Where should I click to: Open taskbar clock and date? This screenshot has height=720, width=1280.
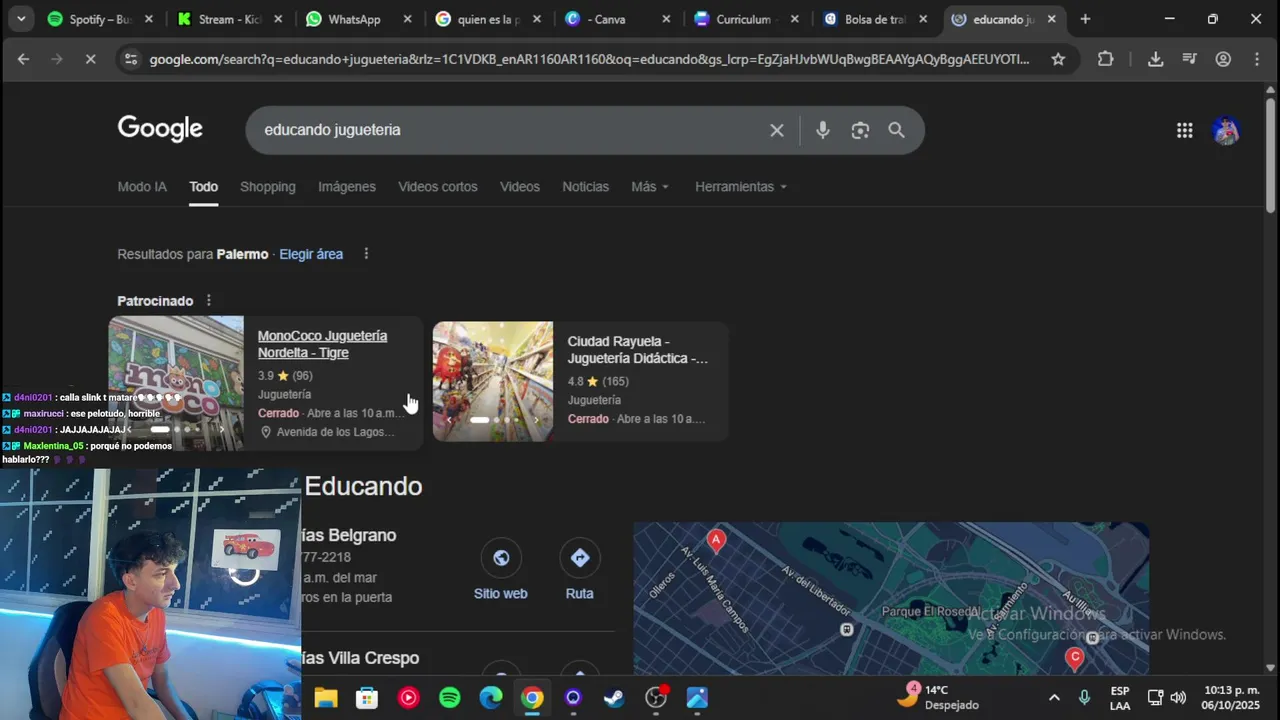pos(1231,697)
